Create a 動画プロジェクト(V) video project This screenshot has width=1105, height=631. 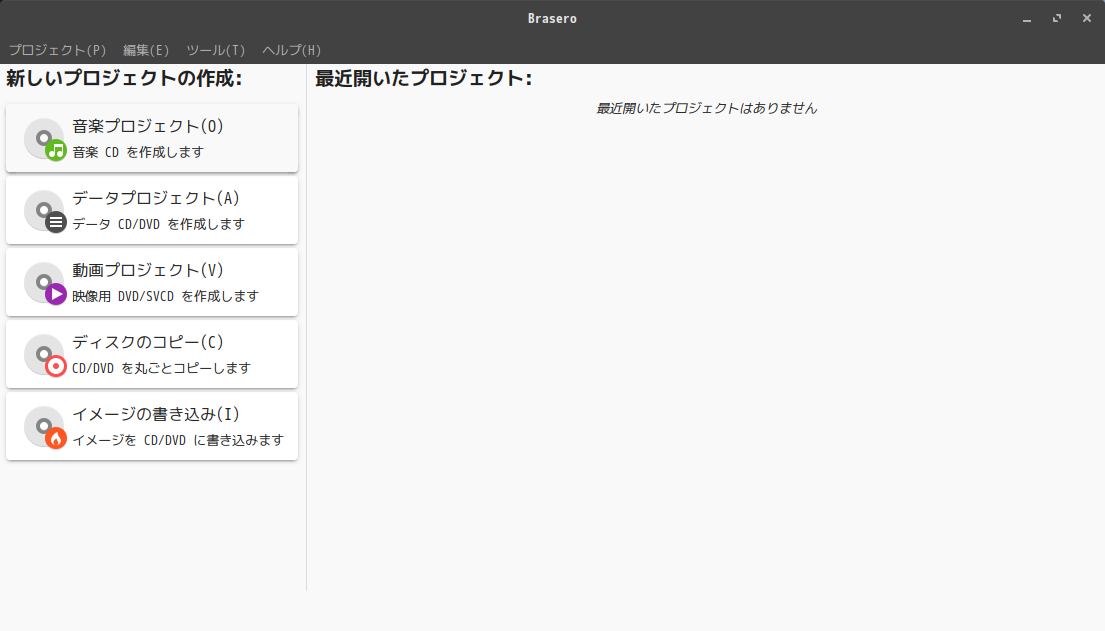point(152,282)
